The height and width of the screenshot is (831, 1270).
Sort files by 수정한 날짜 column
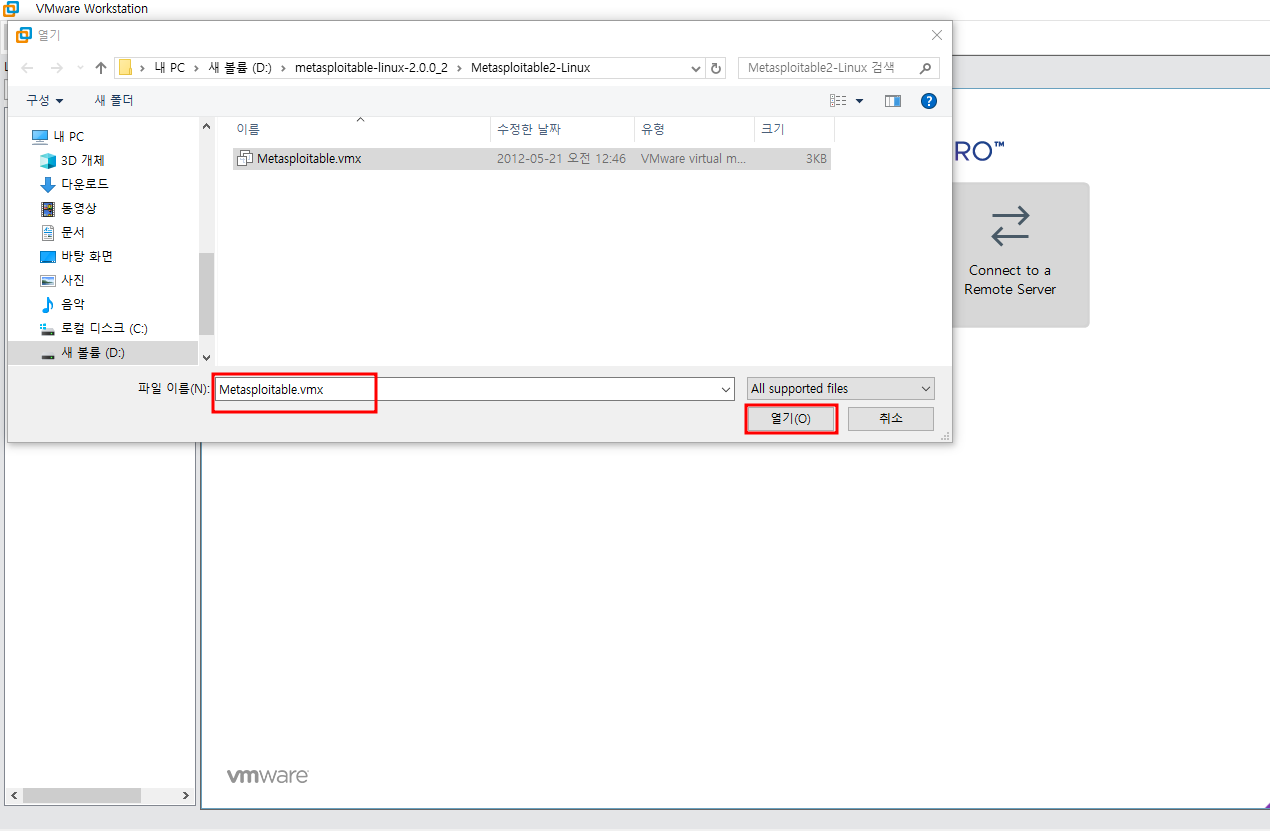point(562,130)
